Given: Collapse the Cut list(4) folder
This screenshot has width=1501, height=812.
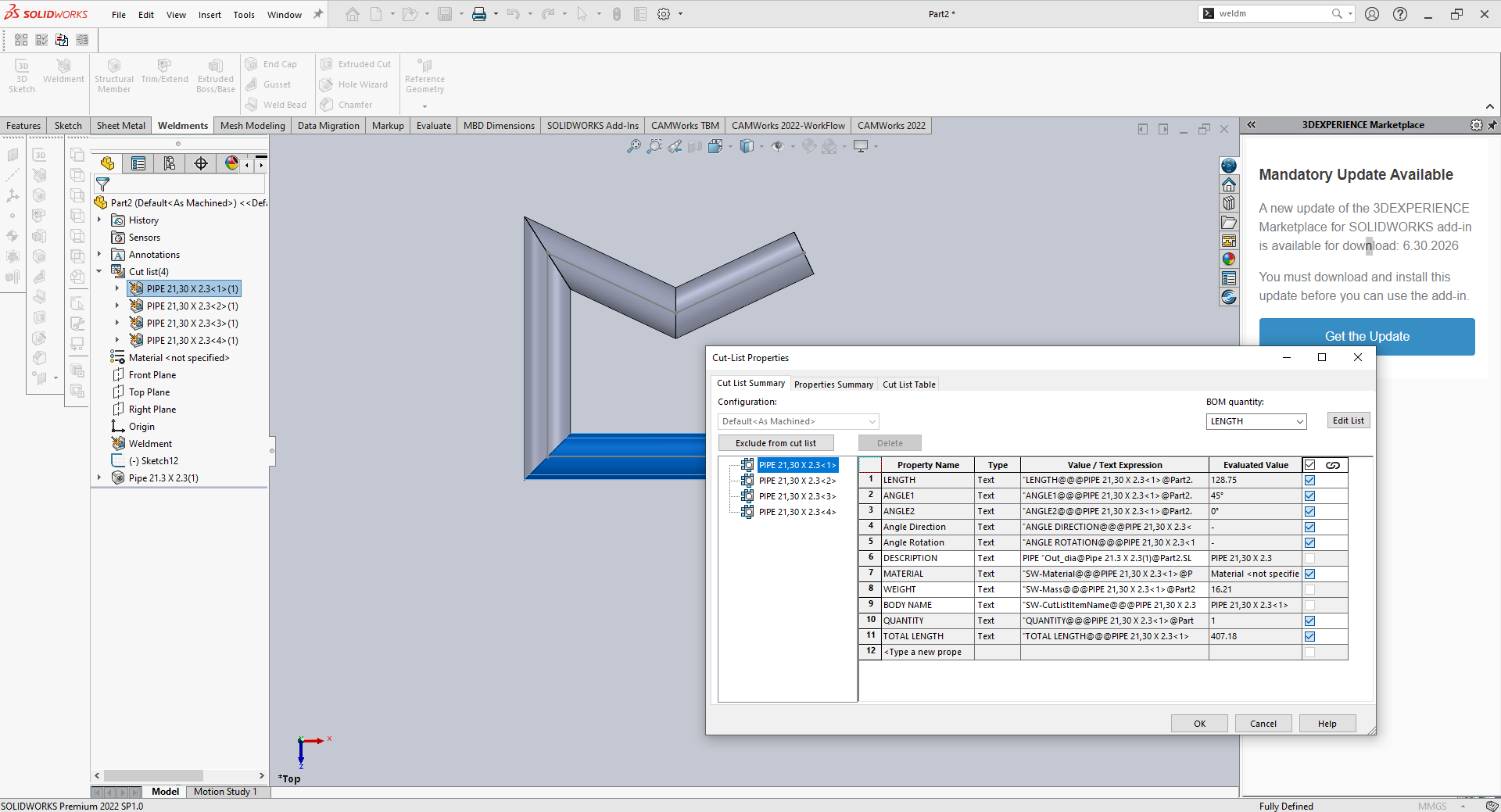Looking at the screenshot, I should (x=99, y=272).
